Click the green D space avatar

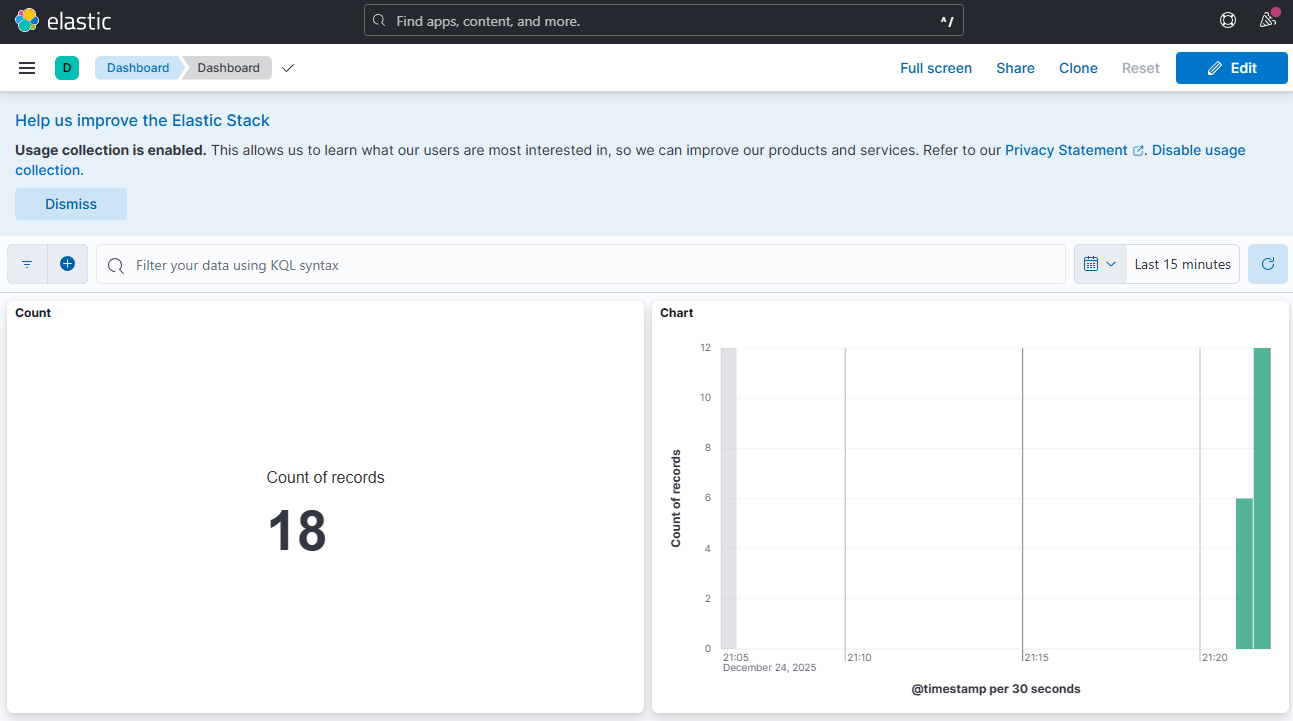67,68
